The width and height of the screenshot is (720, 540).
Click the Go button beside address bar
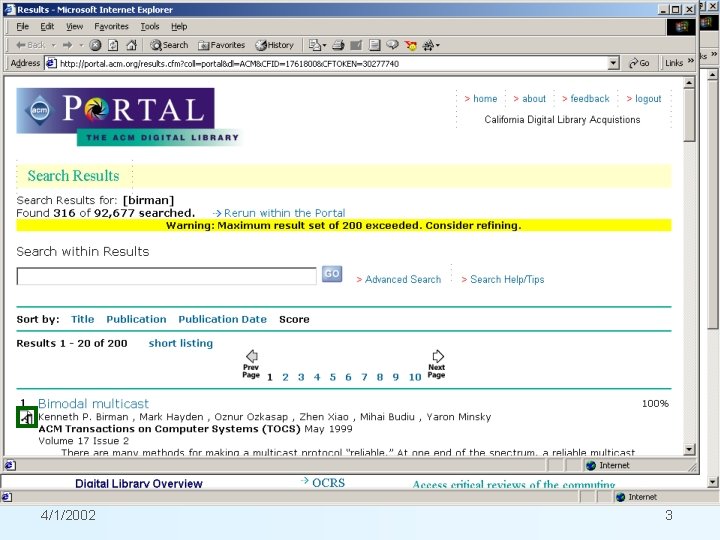tap(639, 63)
